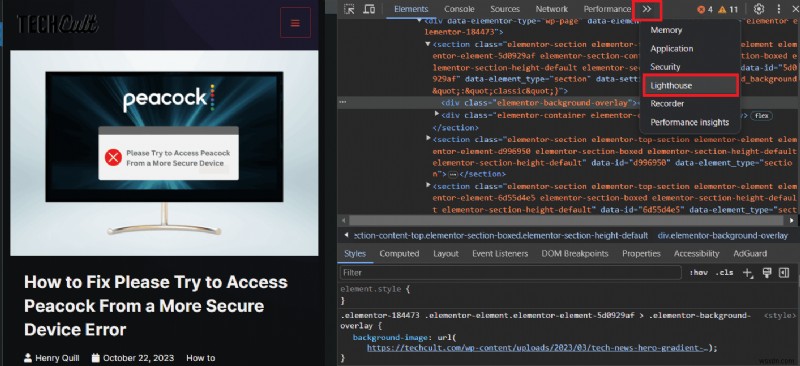
Task: Select Memory from the overflow menu
Action: (x=666, y=30)
